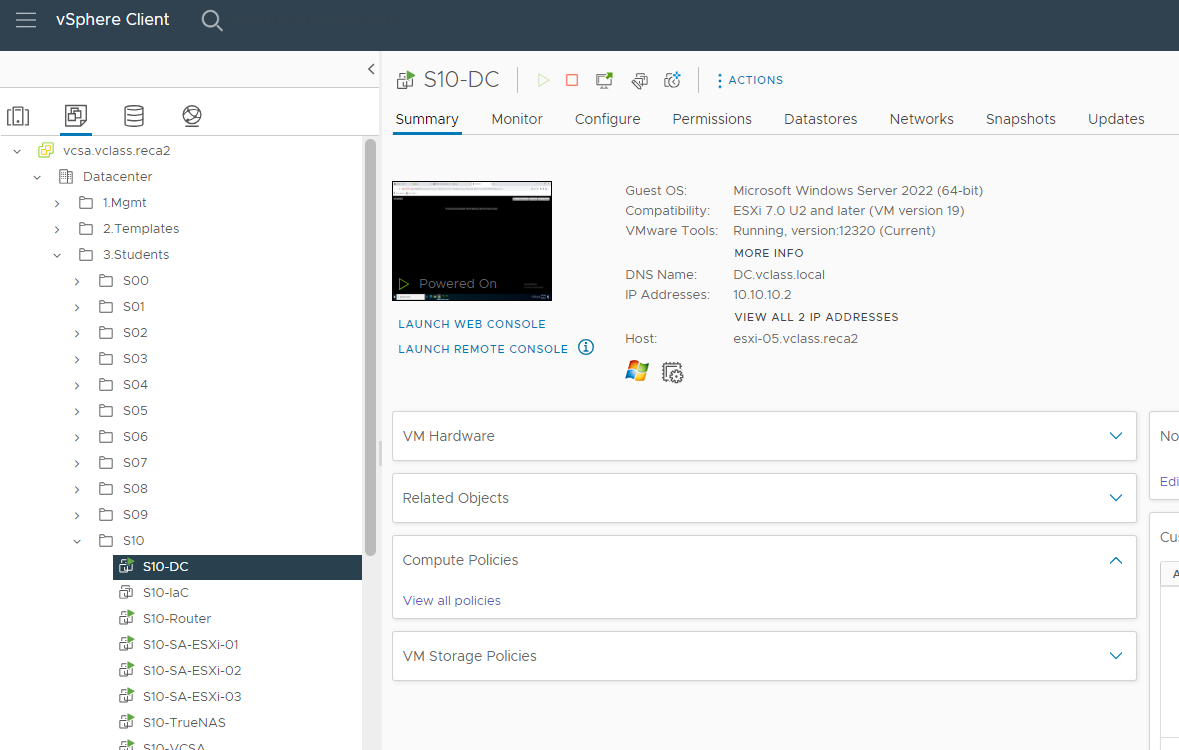Edit VM settings from toolbar icon
The width and height of the screenshot is (1179, 750).
(639, 80)
